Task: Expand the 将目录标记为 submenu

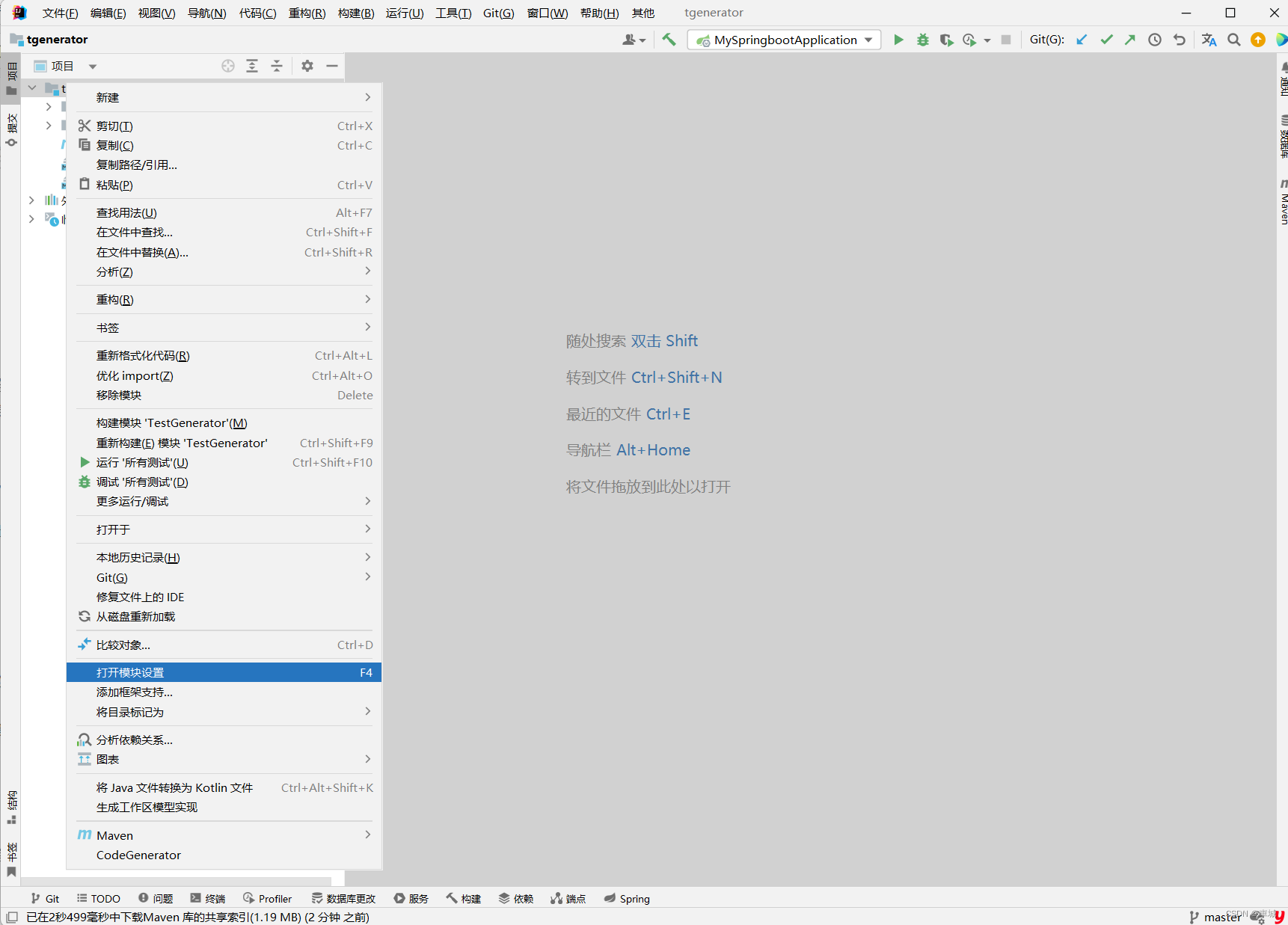Action: pyautogui.click(x=224, y=712)
